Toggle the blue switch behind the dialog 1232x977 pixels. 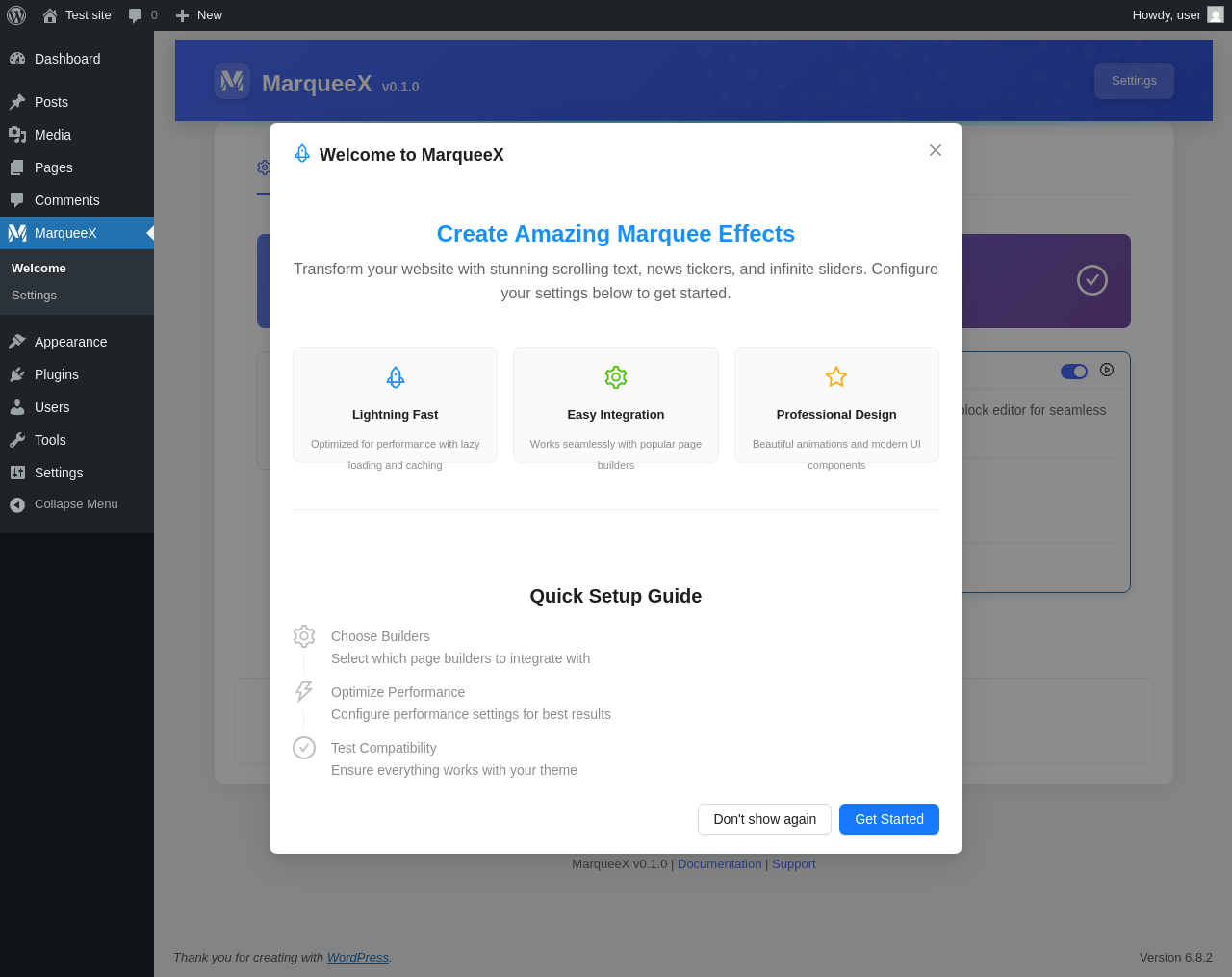(1074, 372)
